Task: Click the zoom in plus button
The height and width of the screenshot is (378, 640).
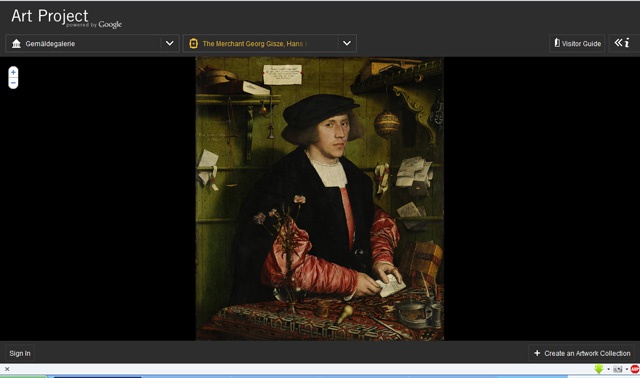Action: tap(13, 72)
